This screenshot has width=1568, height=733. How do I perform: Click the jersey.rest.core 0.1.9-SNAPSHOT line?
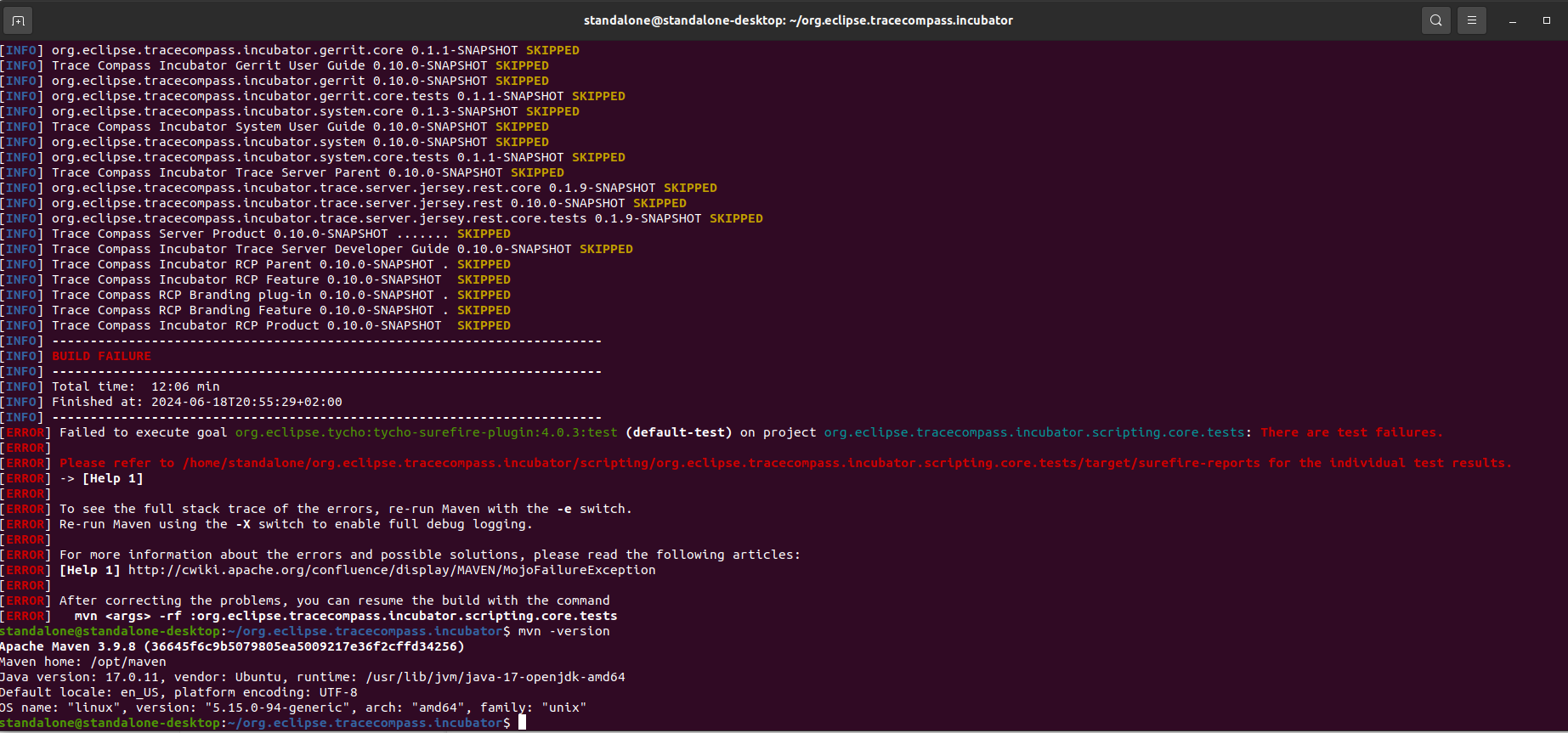(359, 188)
